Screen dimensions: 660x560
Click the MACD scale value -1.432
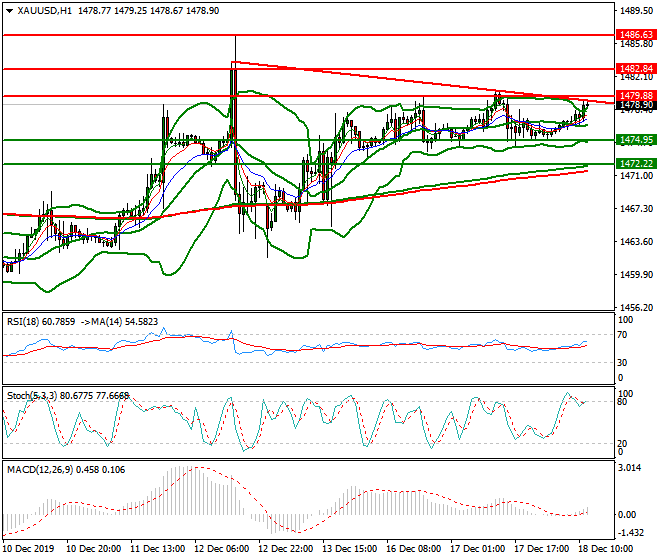[x=630, y=533]
